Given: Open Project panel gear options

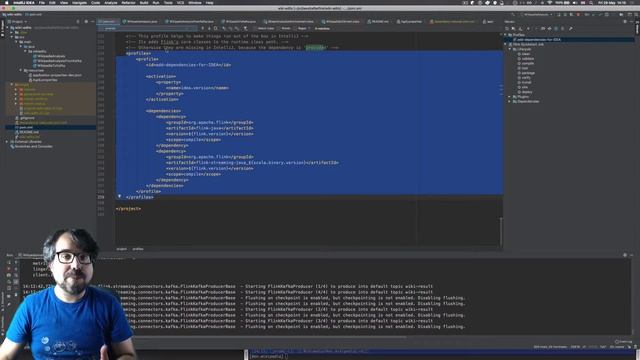Looking at the screenshot, I should (x=86, y=22).
